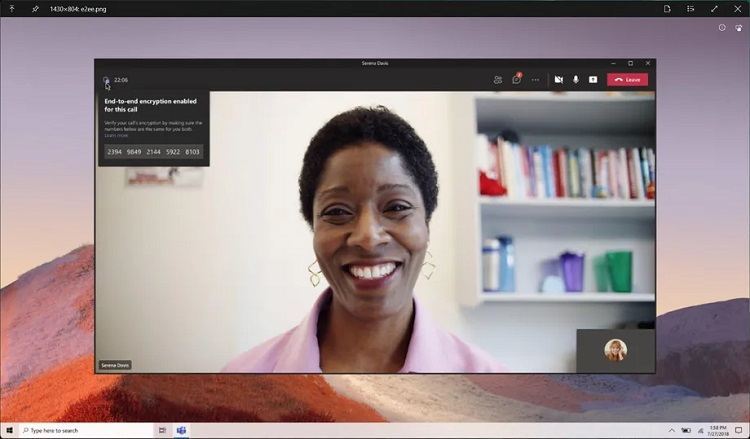Follow the Learn more link
The width and height of the screenshot is (750, 439).
pyautogui.click(x=118, y=135)
